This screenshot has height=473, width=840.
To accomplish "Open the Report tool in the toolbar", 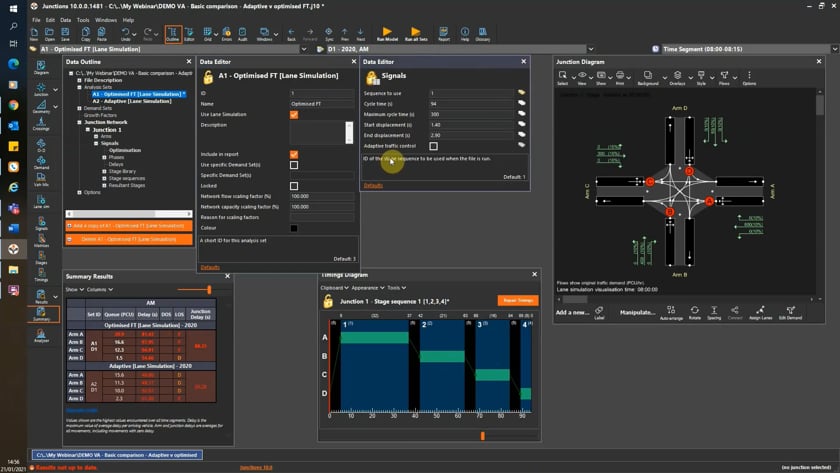I will 443,34.
